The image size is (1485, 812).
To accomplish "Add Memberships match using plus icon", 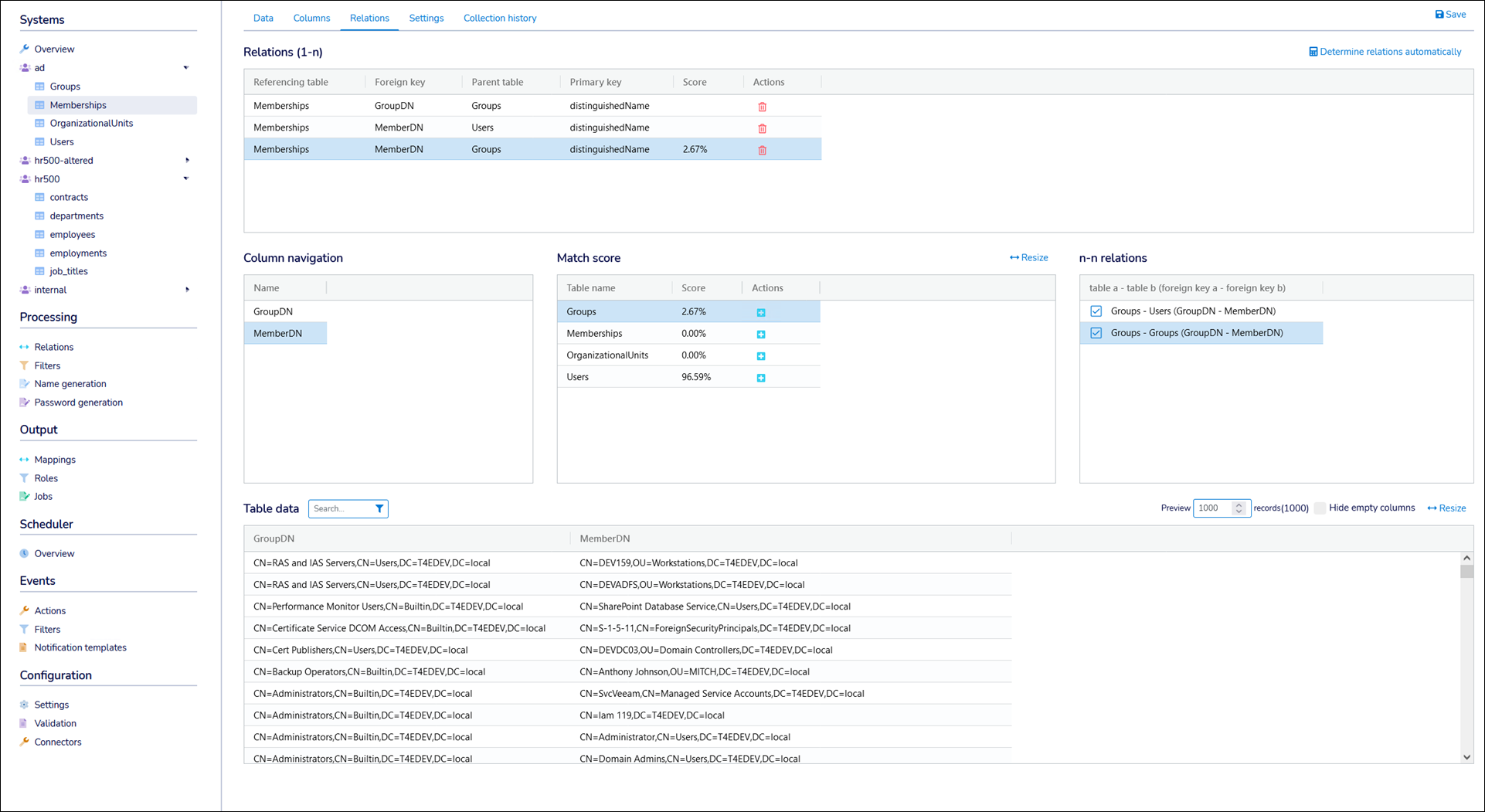I will [761, 335].
